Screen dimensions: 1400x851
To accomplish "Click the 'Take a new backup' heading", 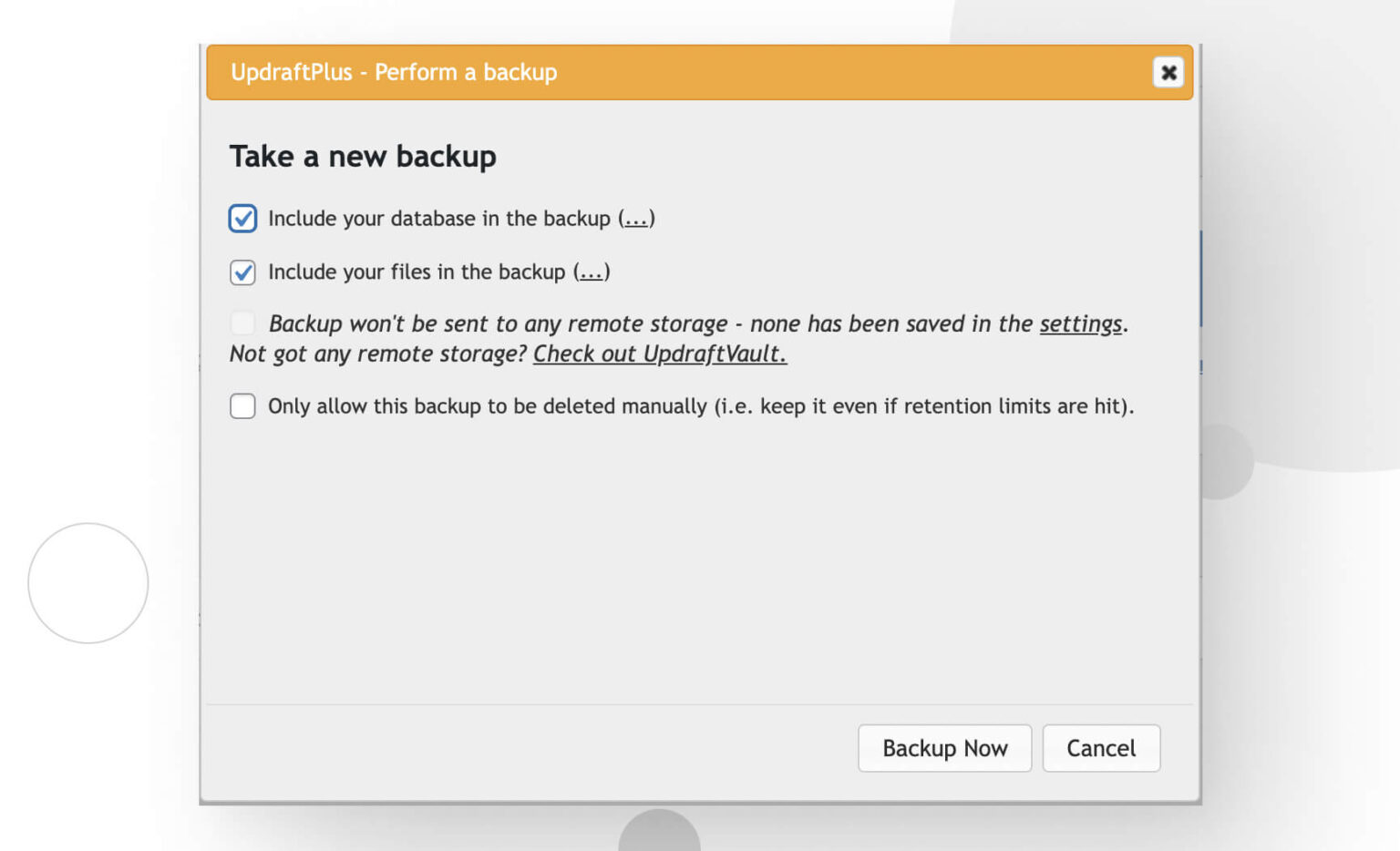I will [x=363, y=156].
